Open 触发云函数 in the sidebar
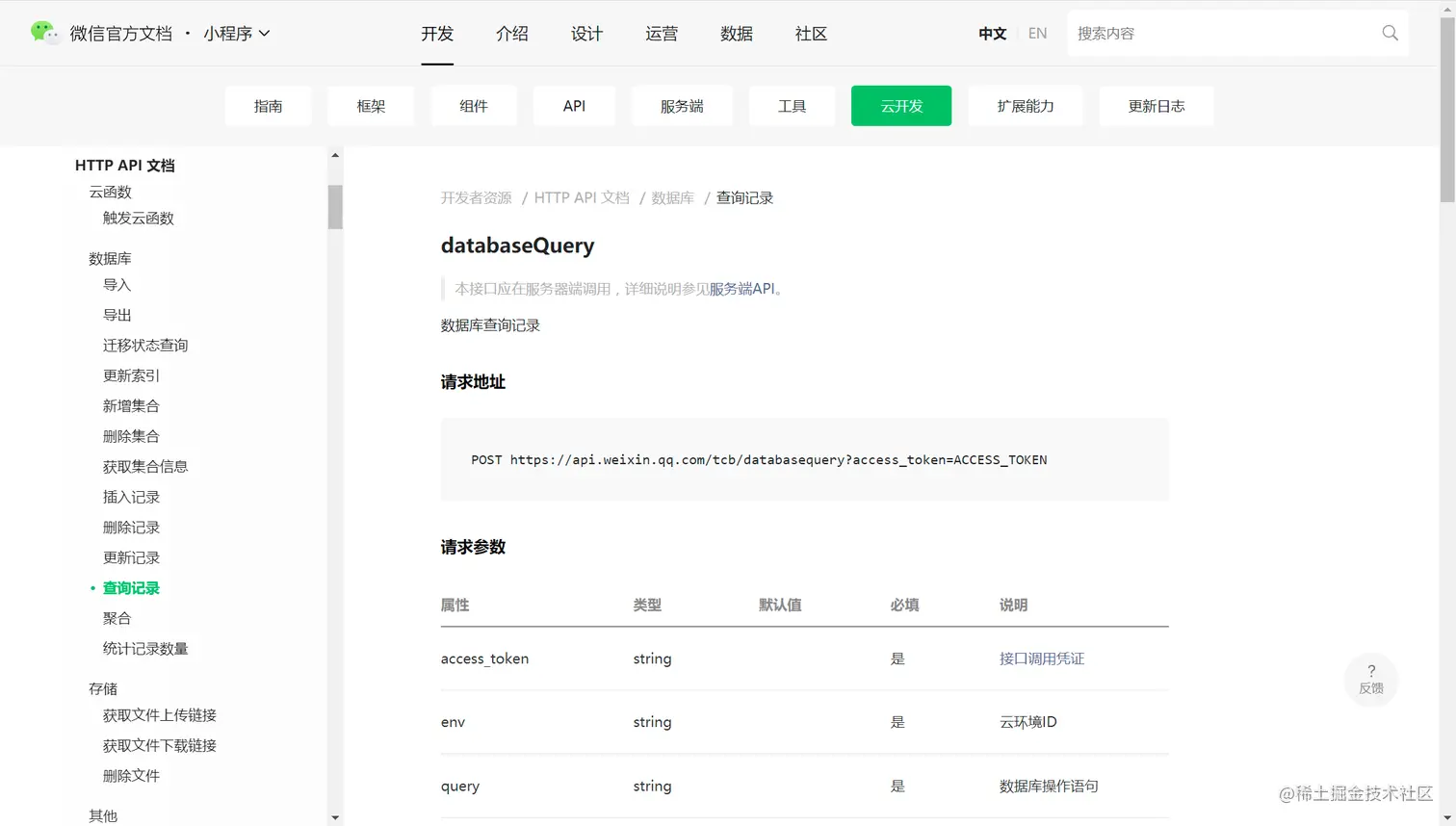The image size is (1456, 826). (139, 218)
